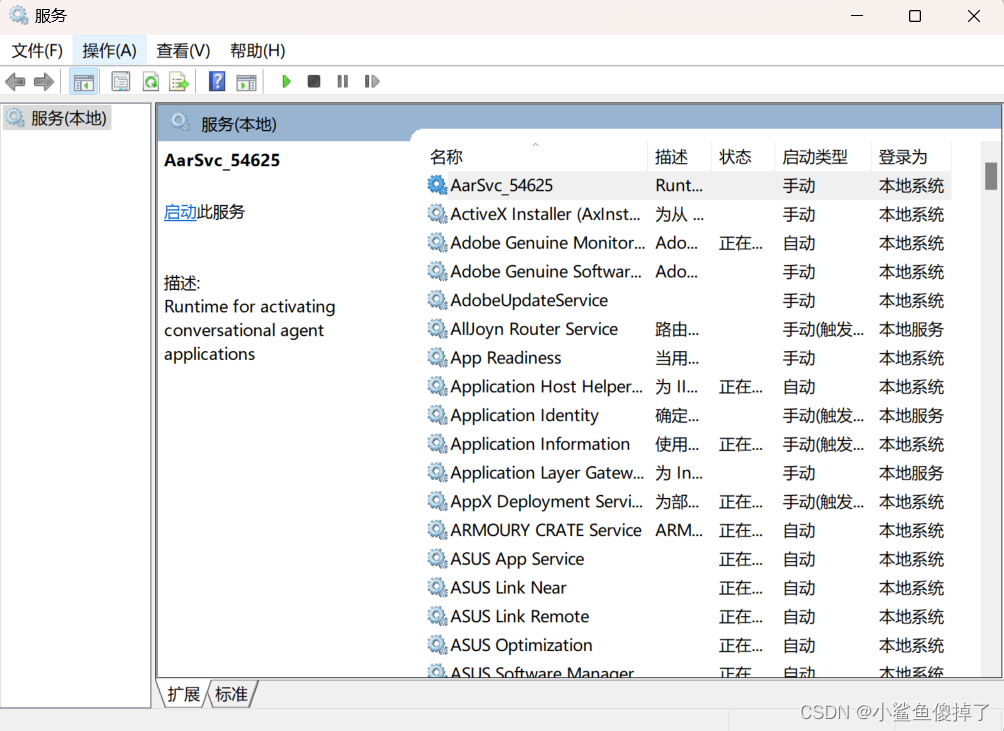Click 本地服务 login of Application Identity
Screen dimensions: 1004x731
point(911,415)
